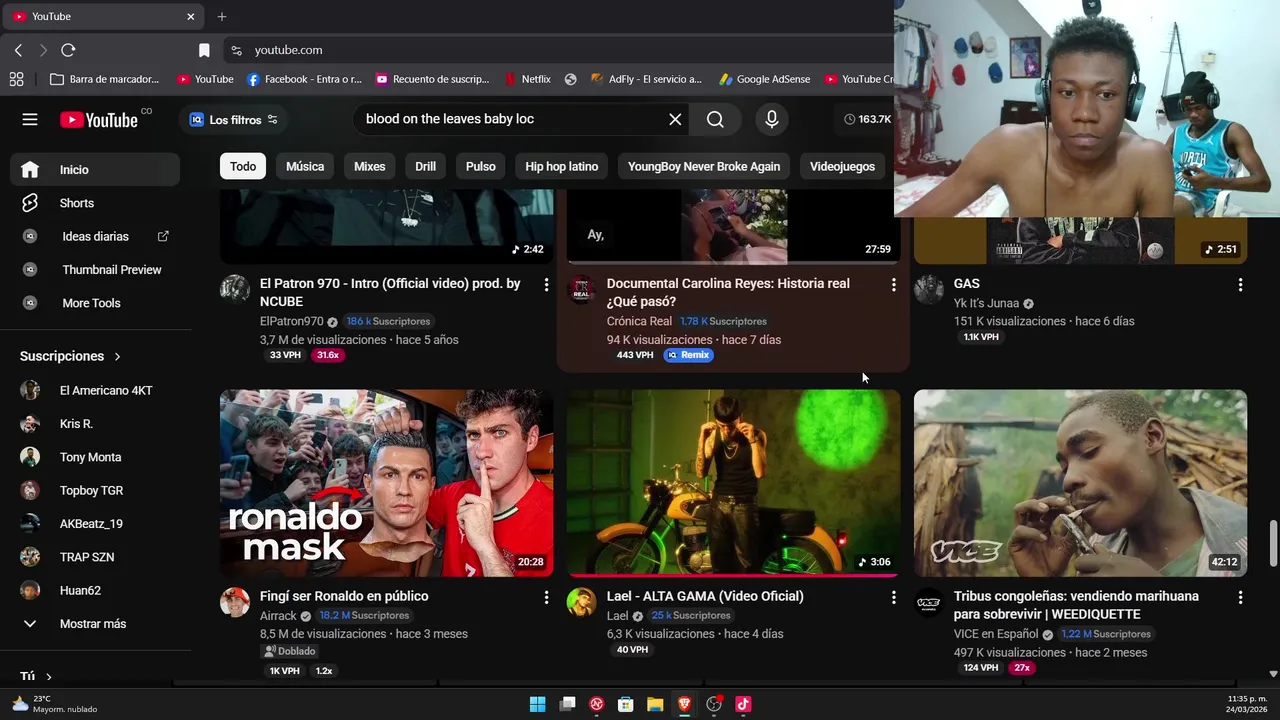Run search with the magnifier button
The image size is (1280, 720).
click(715, 119)
